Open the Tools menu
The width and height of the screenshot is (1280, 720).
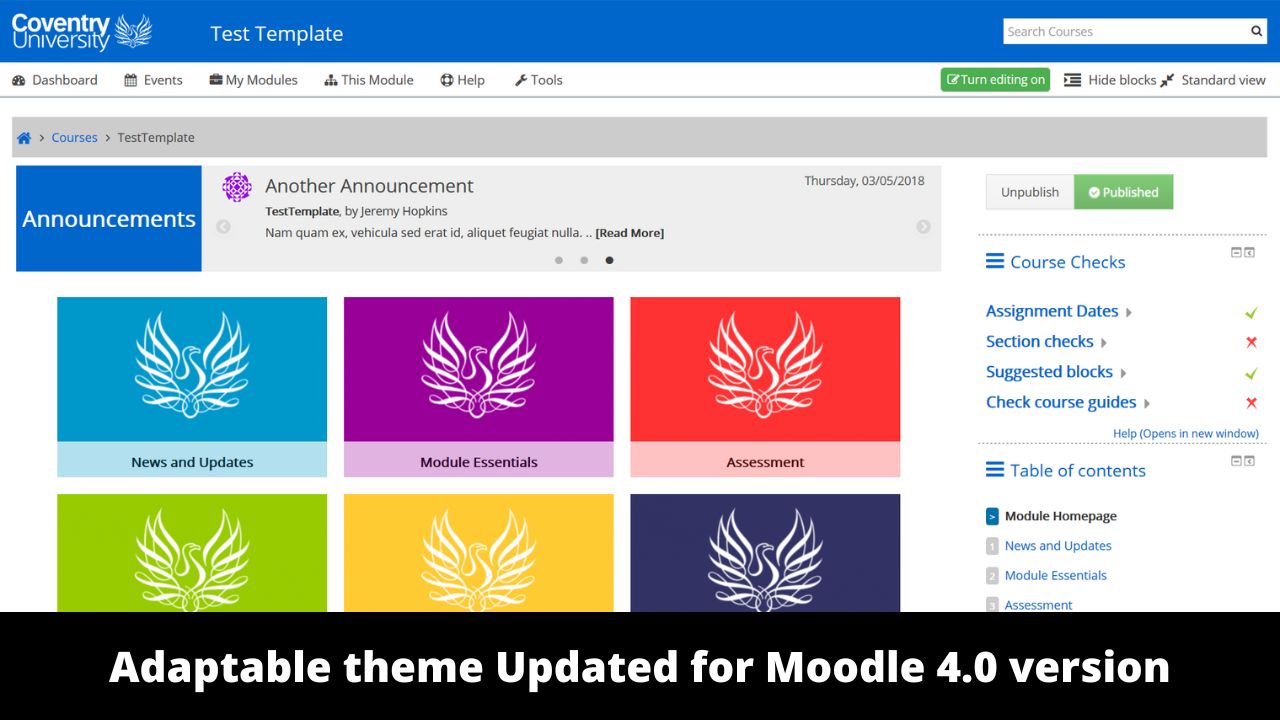point(538,80)
